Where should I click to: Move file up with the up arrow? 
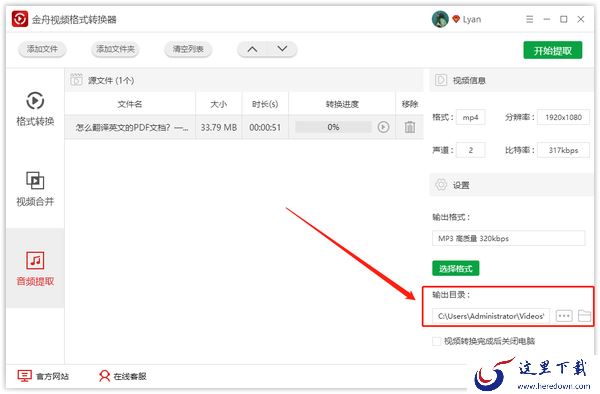[252, 49]
